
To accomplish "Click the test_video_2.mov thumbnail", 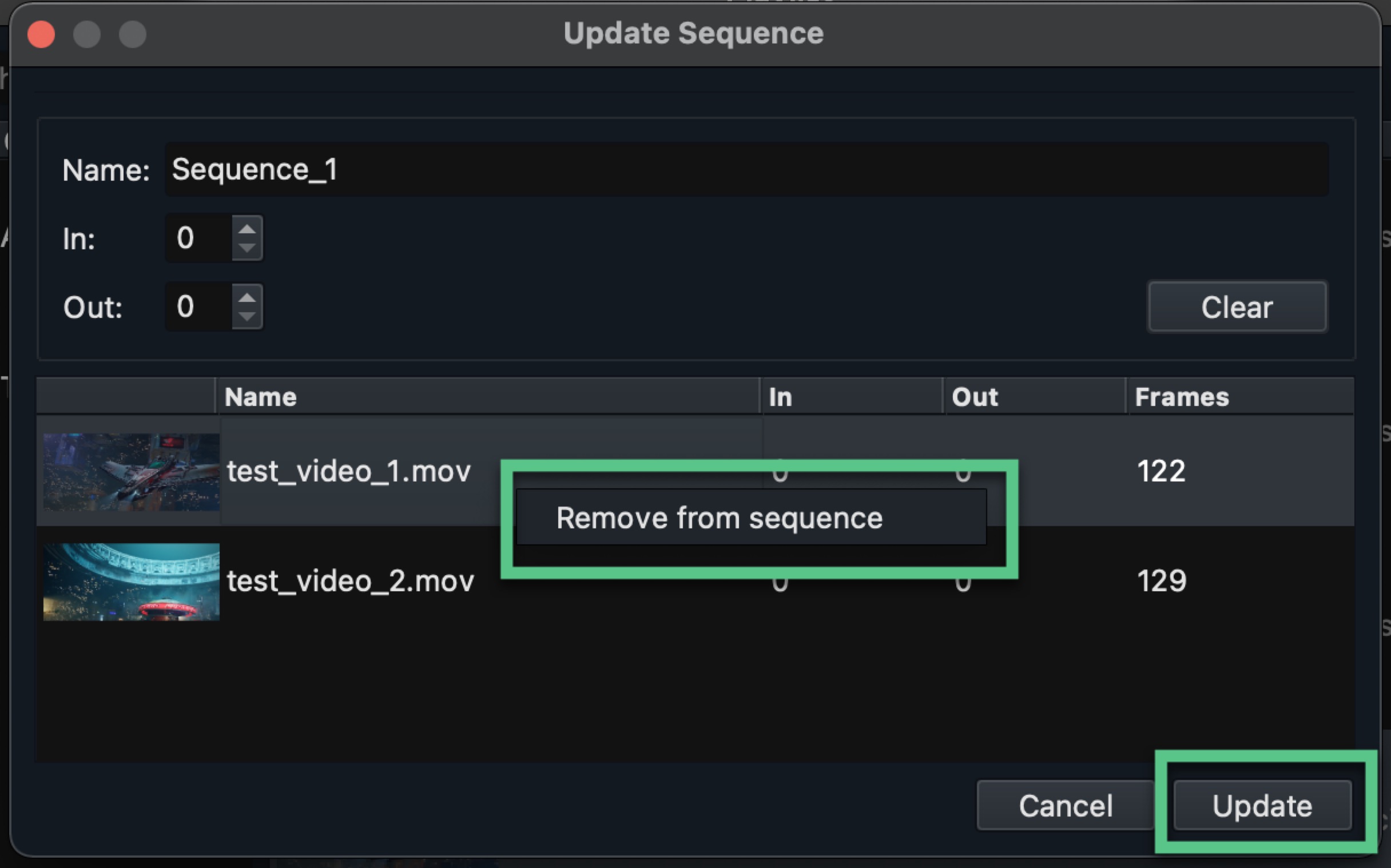I will (x=130, y=581).
